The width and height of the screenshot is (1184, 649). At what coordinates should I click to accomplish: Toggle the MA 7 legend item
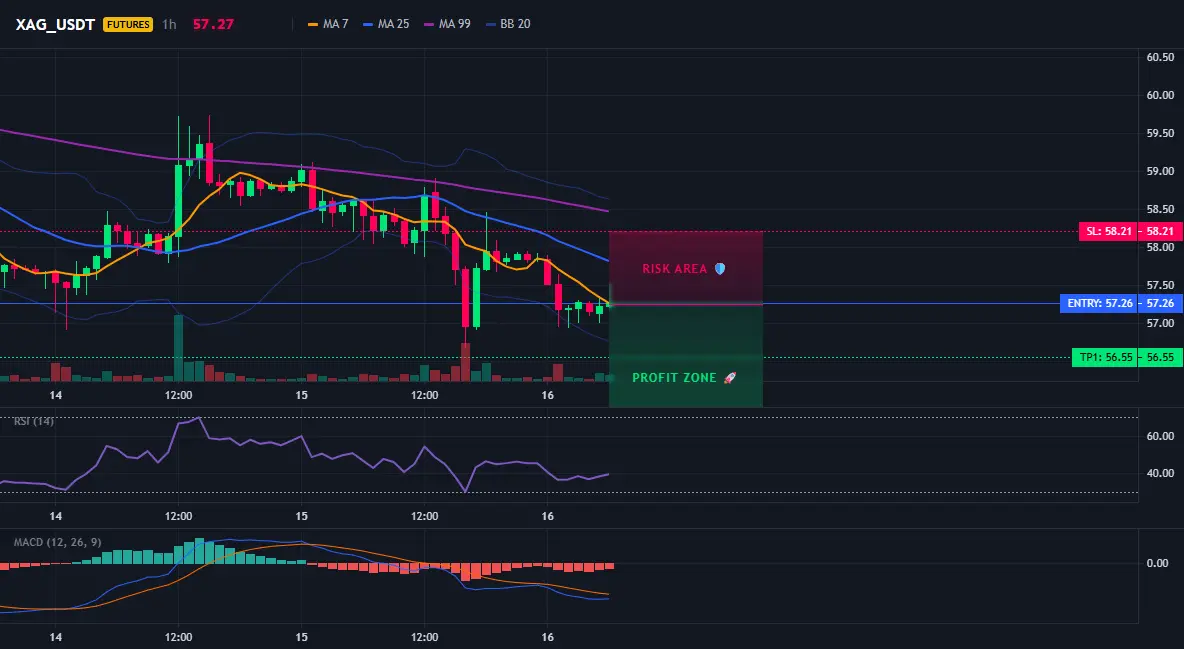[328, 24]
